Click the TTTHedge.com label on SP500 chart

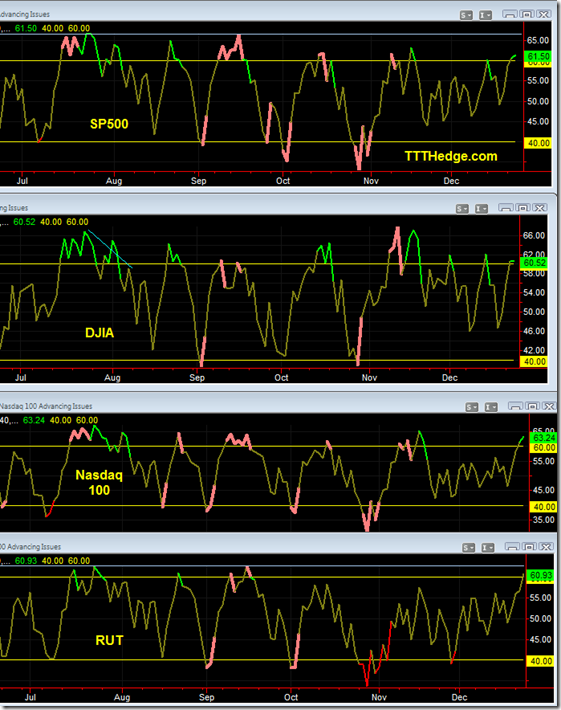click(x=451, y=156)
